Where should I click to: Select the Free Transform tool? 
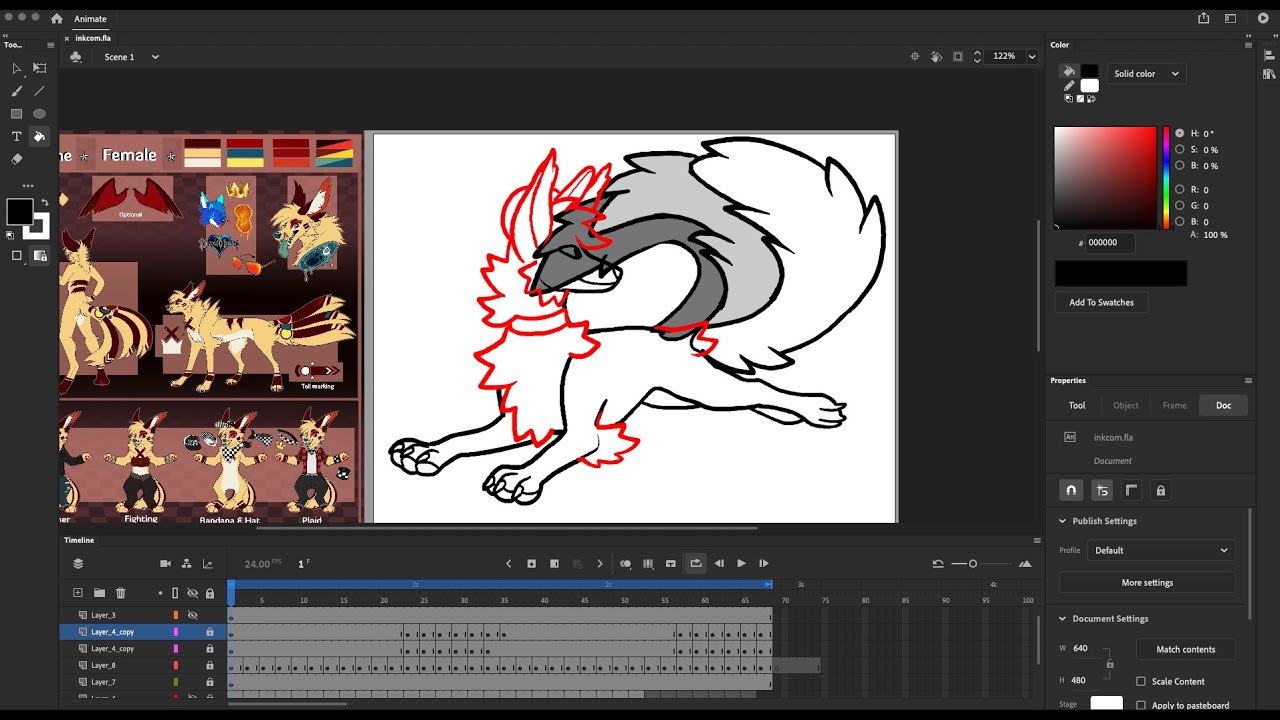pos(40,68)
